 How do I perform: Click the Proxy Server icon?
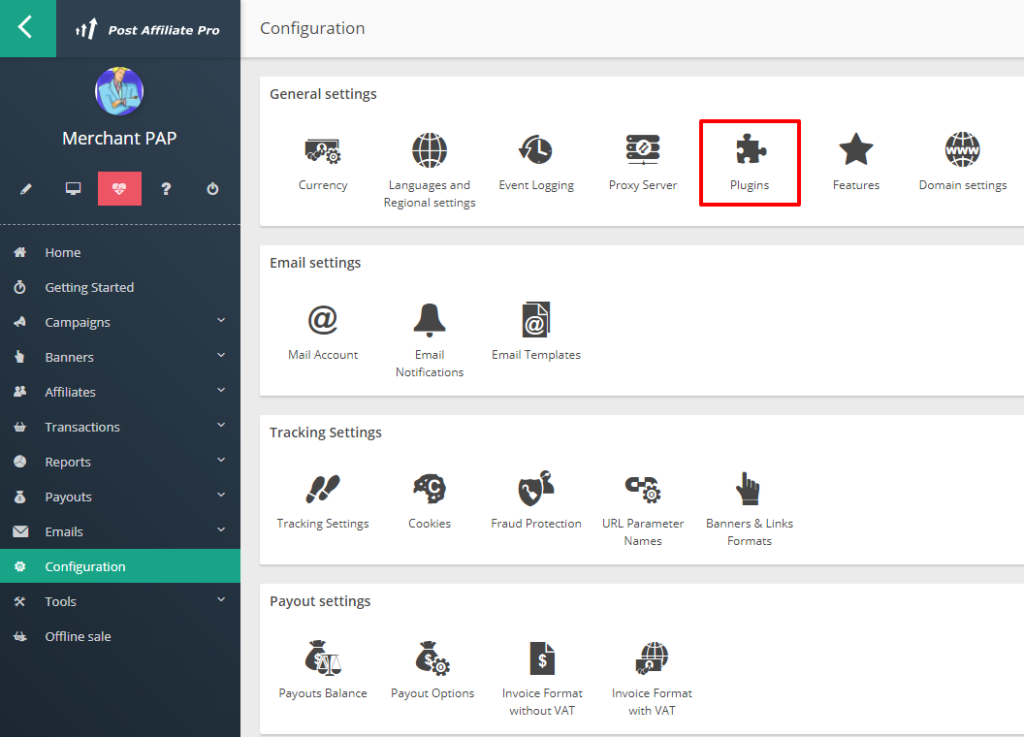(x=642, y=152)
